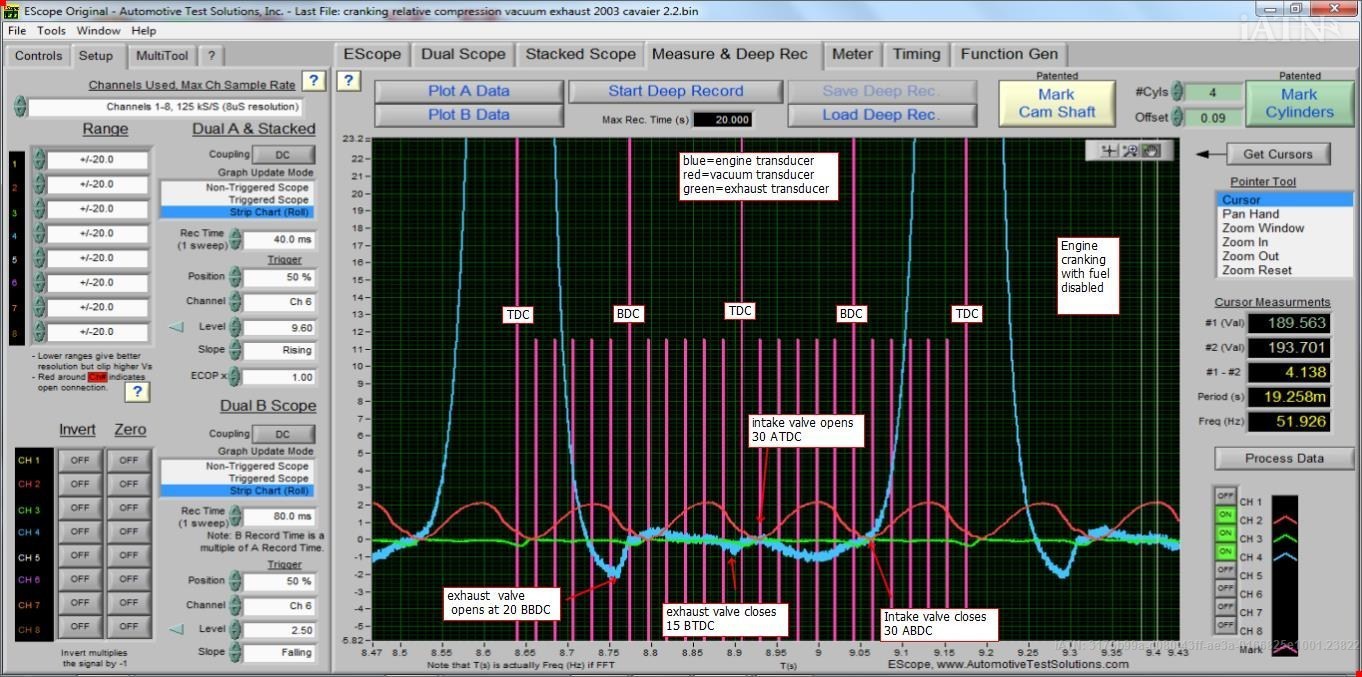Click the crosshair cursor tool in graph palette
The image size is (1362, 677).
pos(1109,151)
